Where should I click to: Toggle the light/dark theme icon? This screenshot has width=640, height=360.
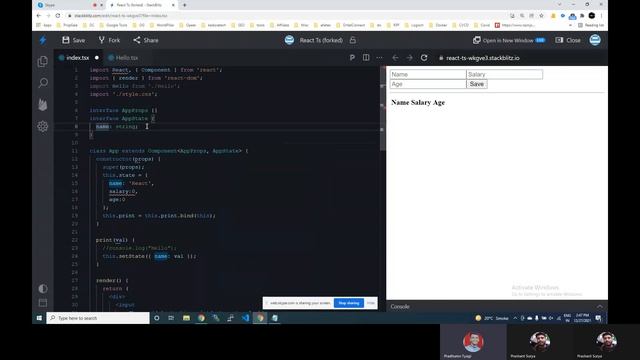tap(42, 289)
